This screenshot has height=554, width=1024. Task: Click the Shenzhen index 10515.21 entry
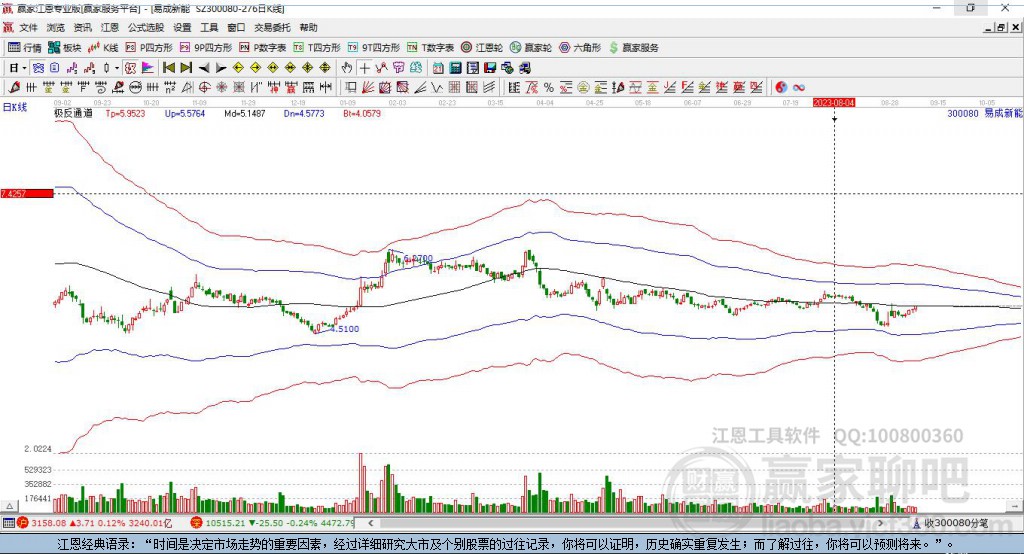(x=273, y=523)
